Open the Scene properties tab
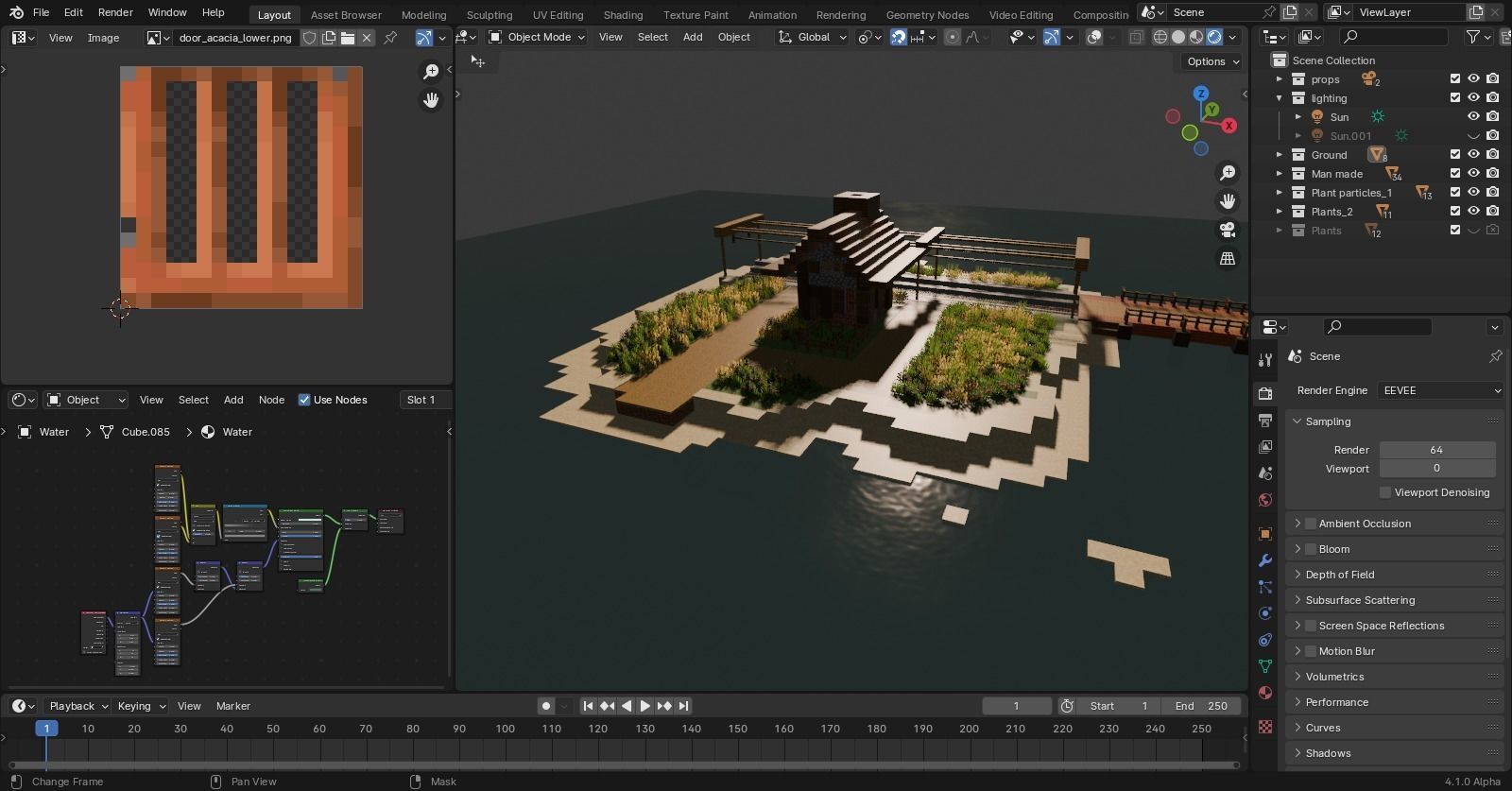1512x791 pixels. click(x=1265, y=473)
